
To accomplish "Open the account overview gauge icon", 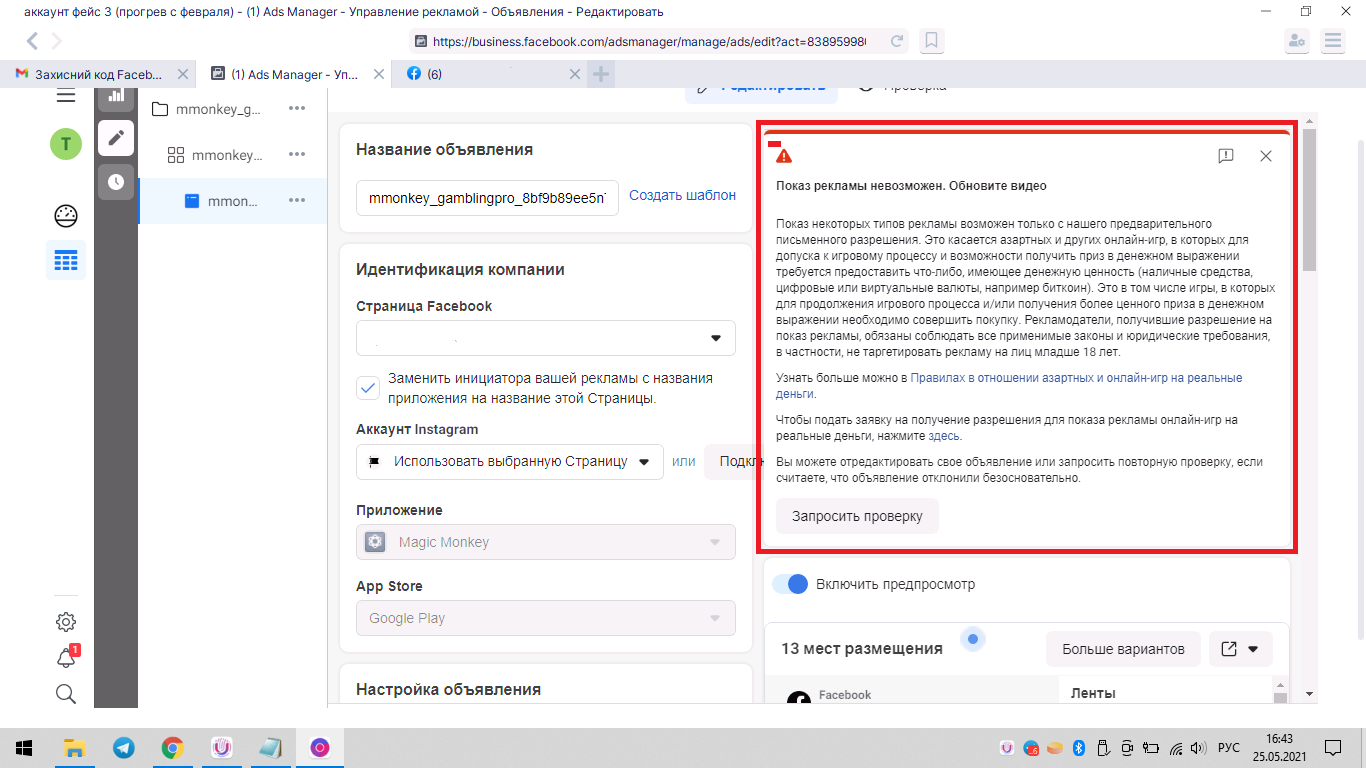I will click(66, 216).
